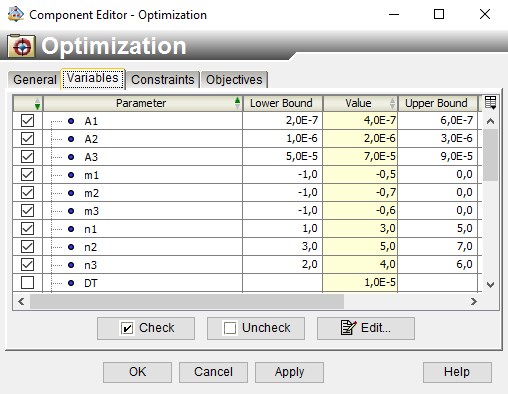Viewport: 508px width, 394px height.
Task: Select the Variables tab
Action: [x=93, y=78]
